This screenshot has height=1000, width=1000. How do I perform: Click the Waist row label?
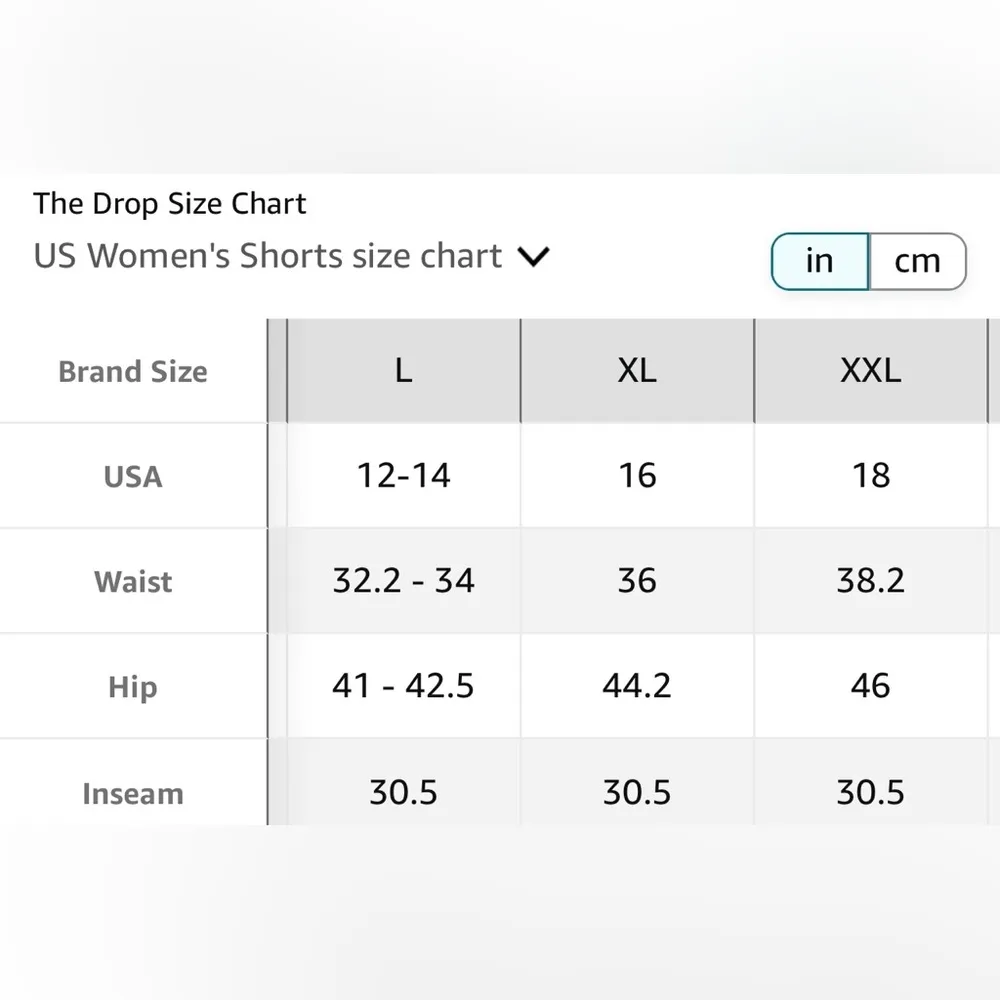click(x=132, y=581)
